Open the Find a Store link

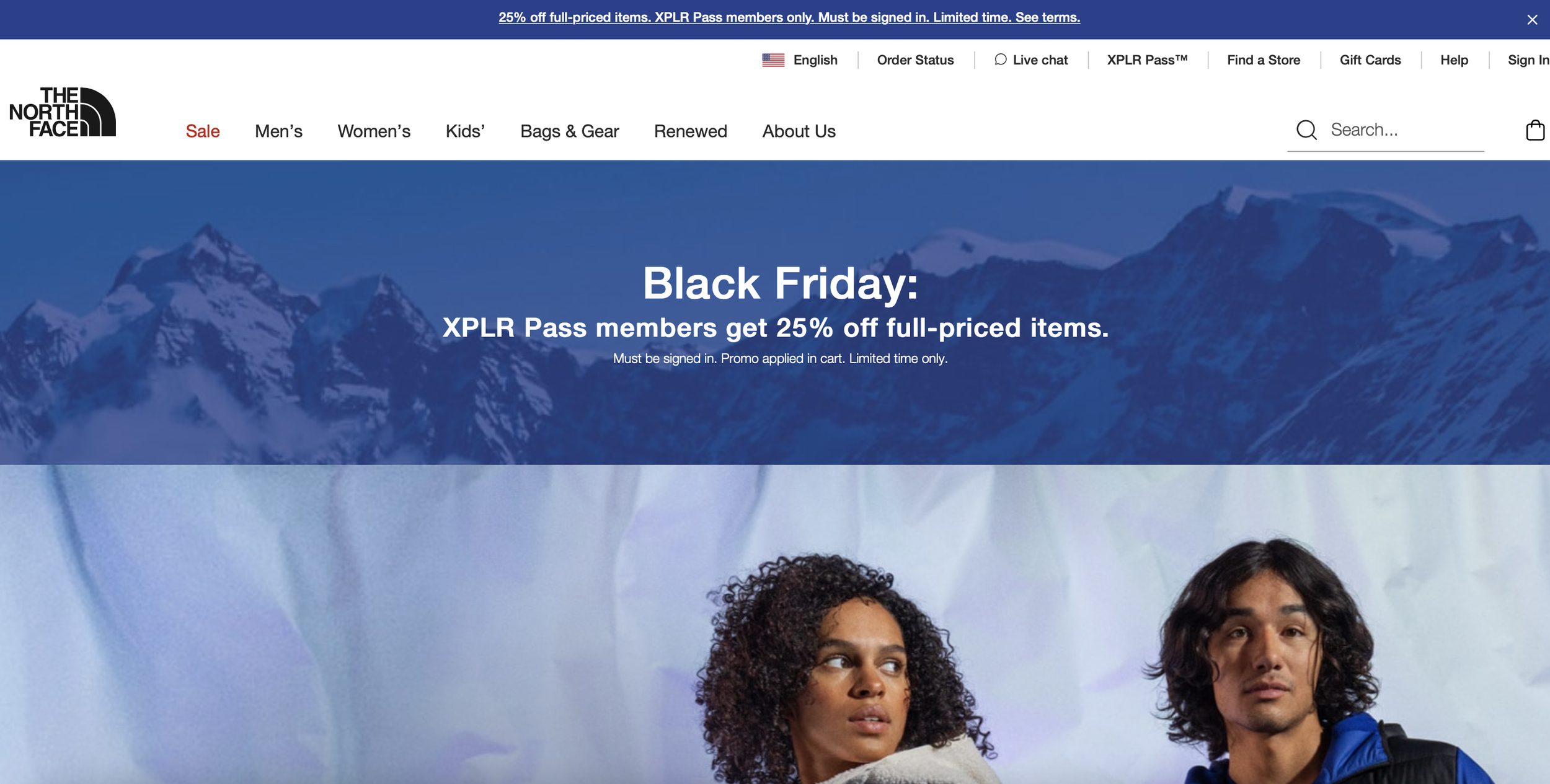pyautogui.click(x=1264, y=60)
